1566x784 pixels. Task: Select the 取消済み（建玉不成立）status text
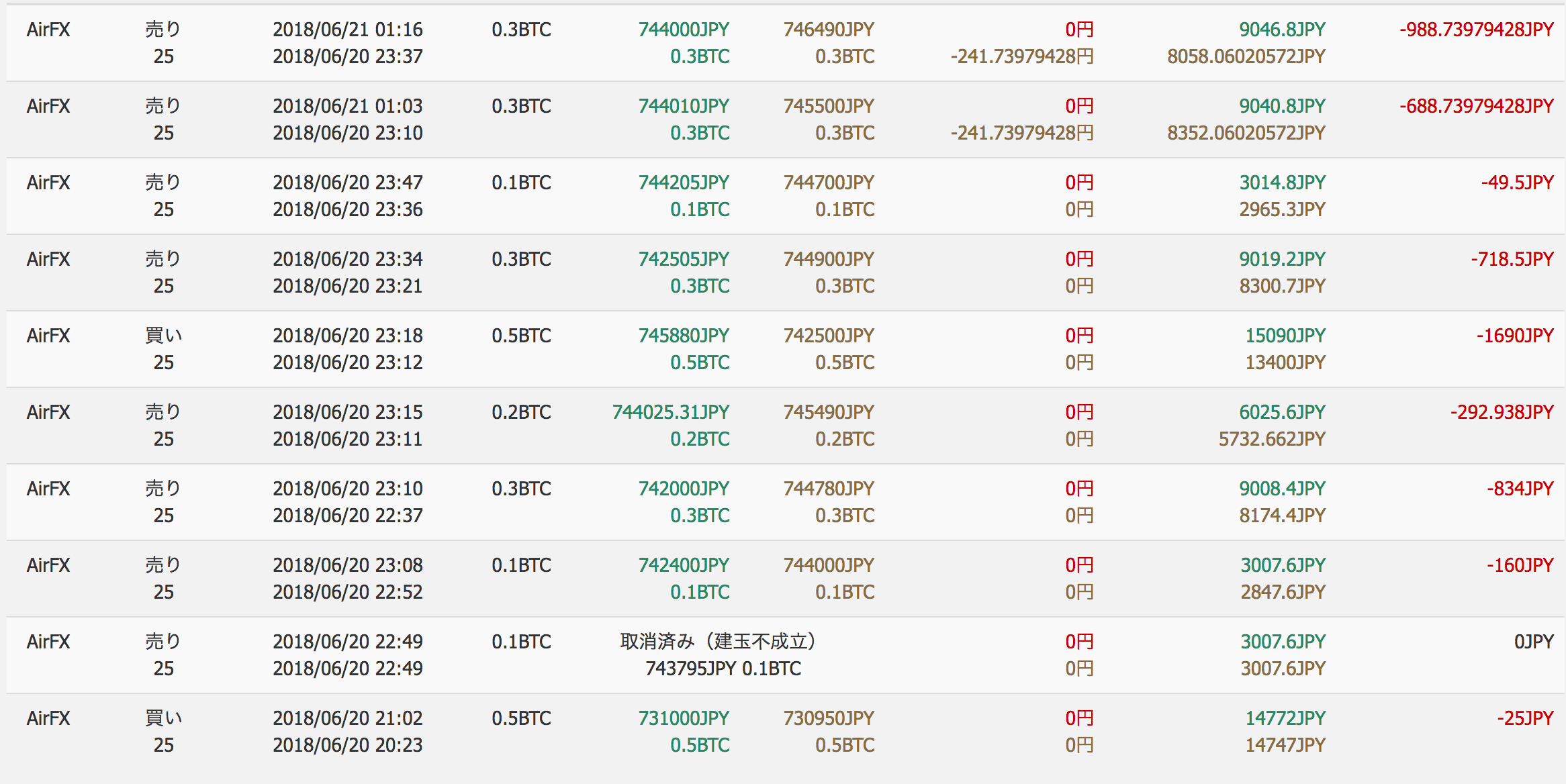pyautogui.click(x=719, y=642)
